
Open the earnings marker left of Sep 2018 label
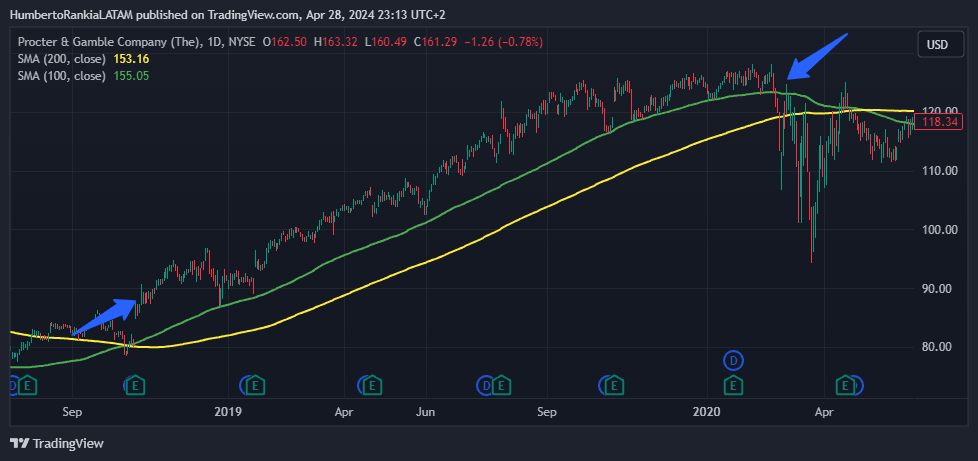(28, 384)
